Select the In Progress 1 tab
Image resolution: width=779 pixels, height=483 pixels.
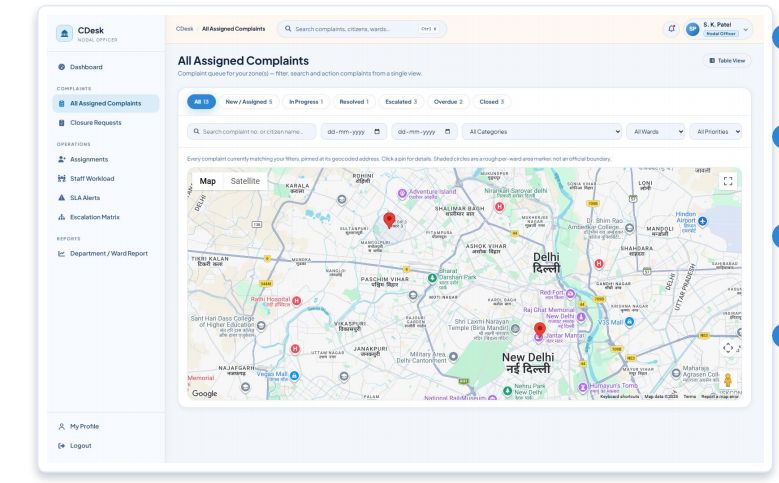coord(306,102)
